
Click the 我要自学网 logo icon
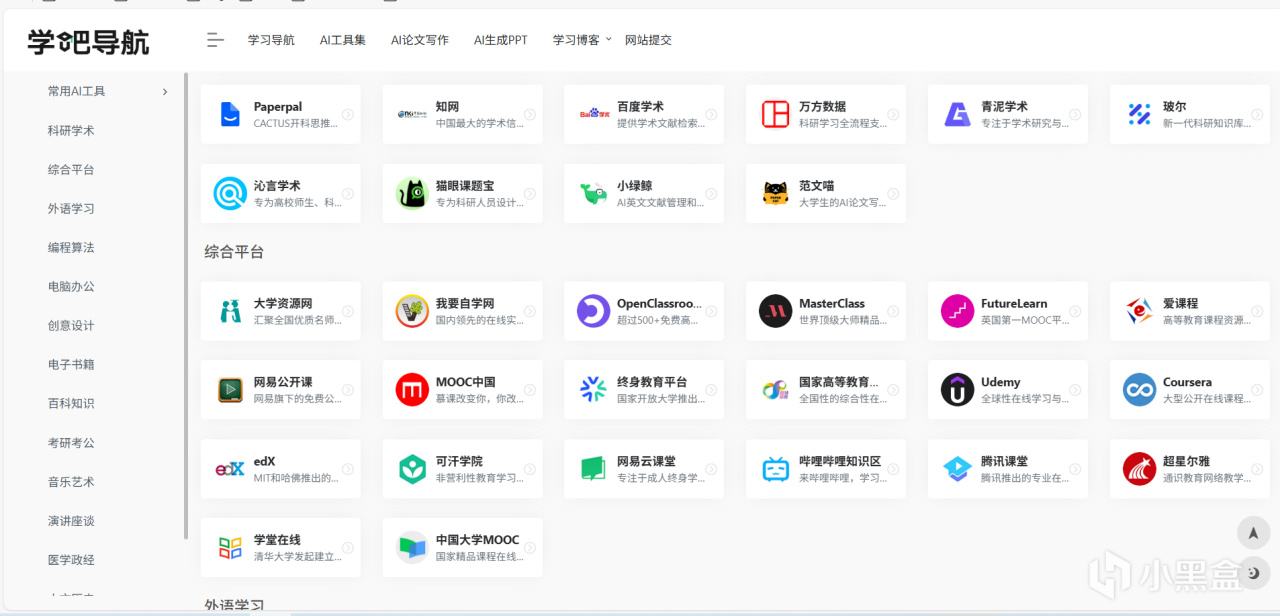(412, 311)
